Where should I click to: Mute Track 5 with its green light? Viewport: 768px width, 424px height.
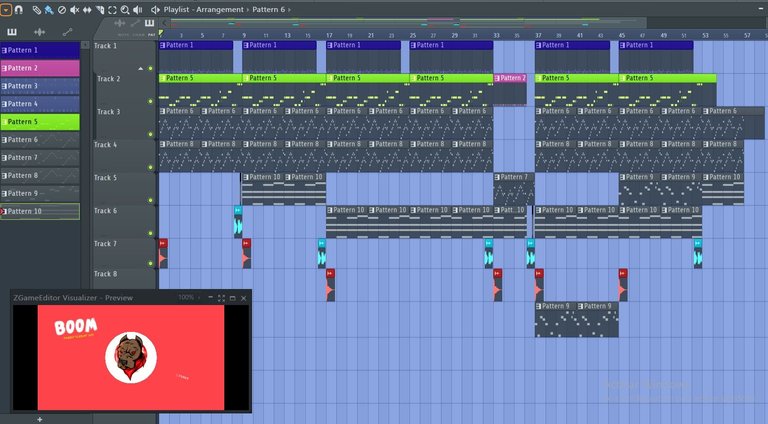click(x=150, y=200)
